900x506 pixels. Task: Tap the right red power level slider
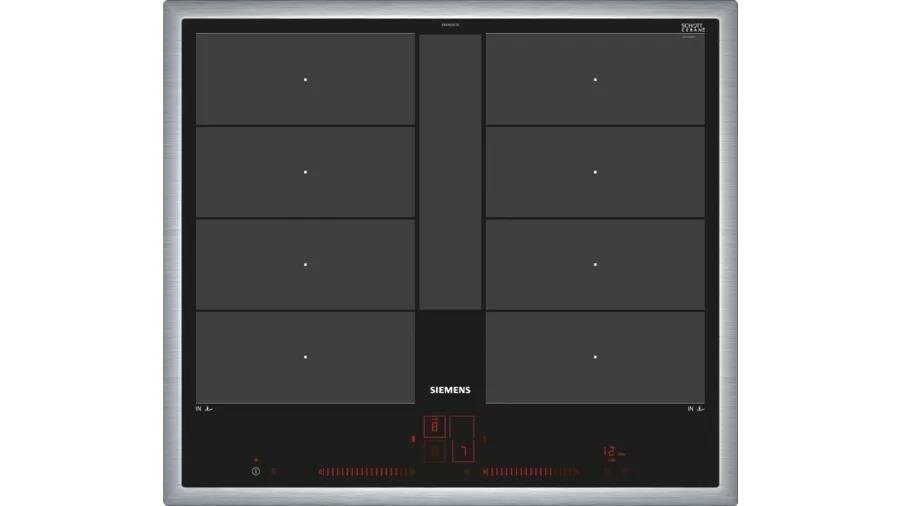(x=530, y=471)
